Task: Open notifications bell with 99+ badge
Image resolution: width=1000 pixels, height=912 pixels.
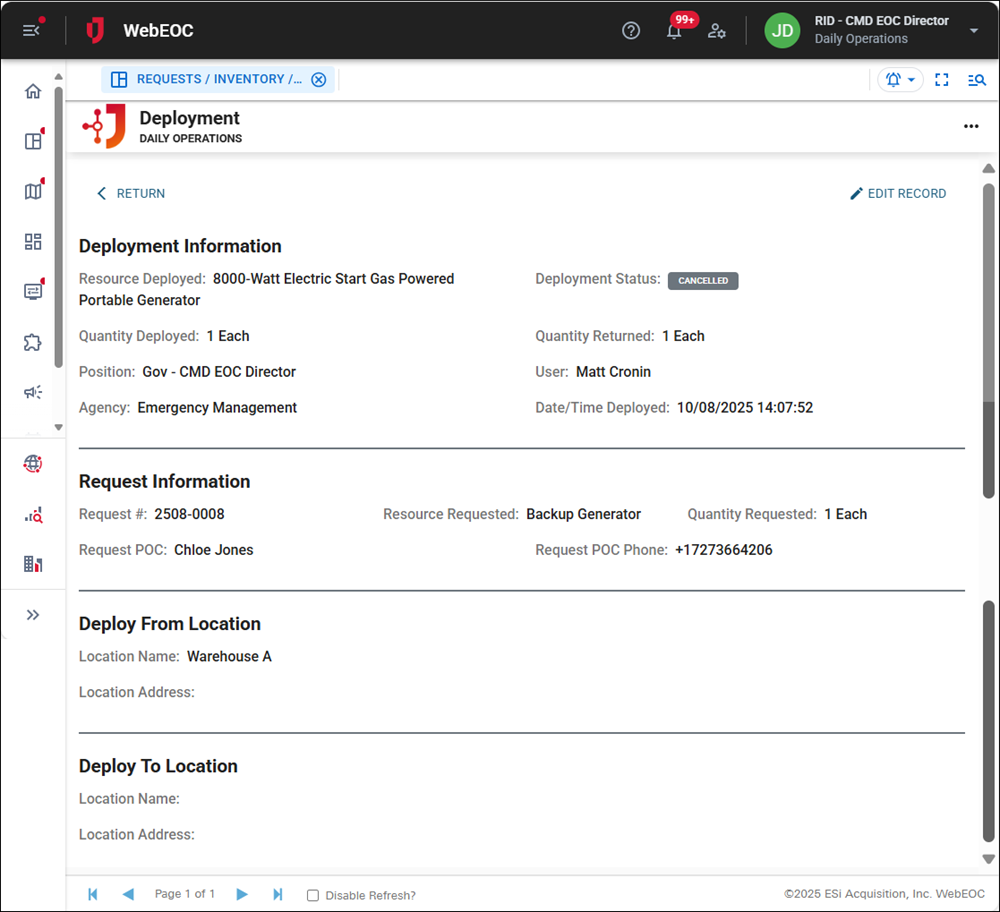Action: coord(674,31)
